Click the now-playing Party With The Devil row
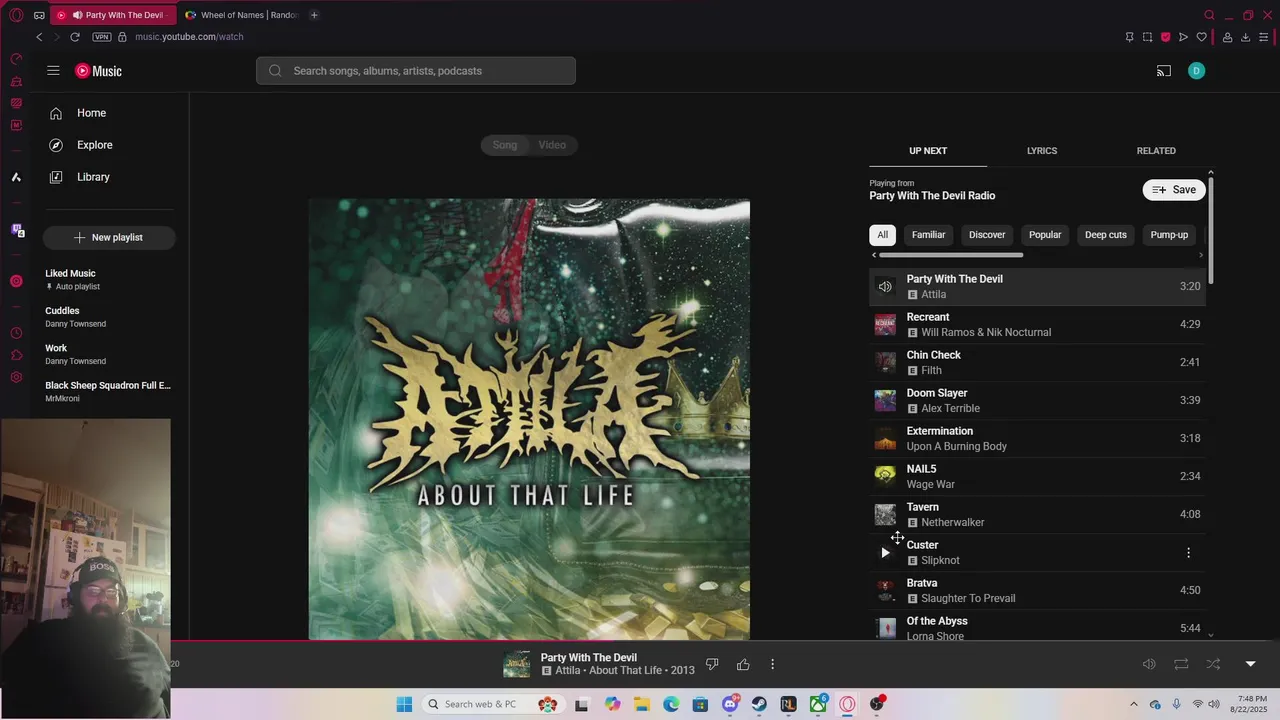The width and height of the screenshot is (1280, 720). coord(1037,286)
